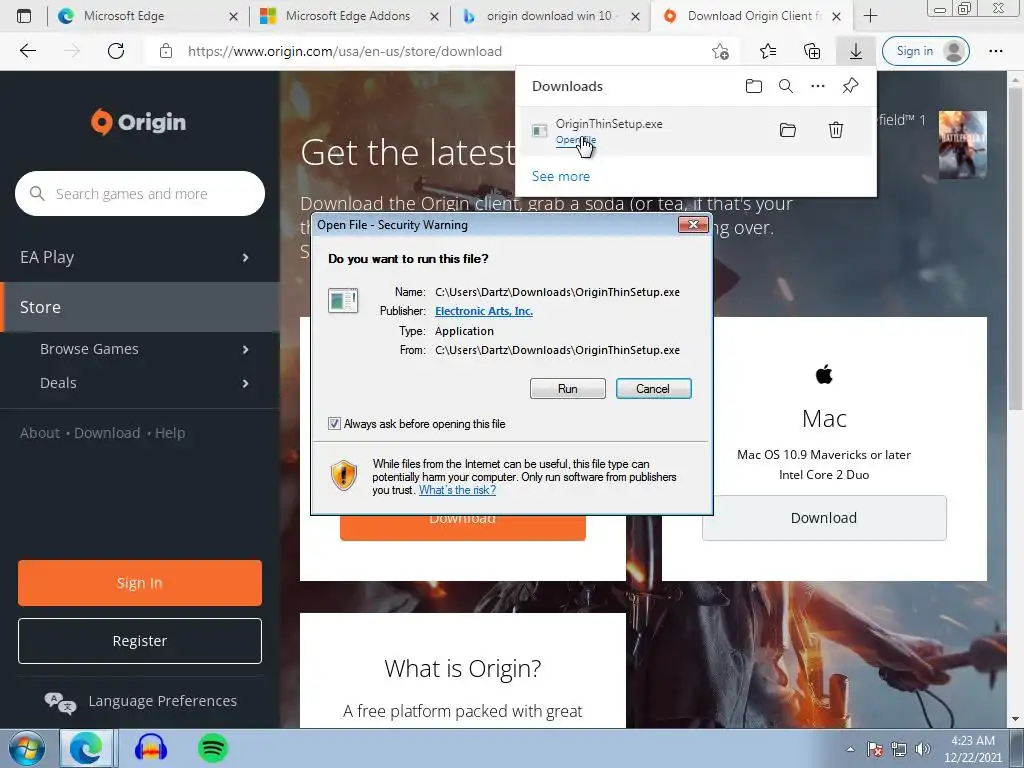Viewport: 1024px width, 768px height.
Task: Expand Browse Games chevron
Action: (246, 349)
